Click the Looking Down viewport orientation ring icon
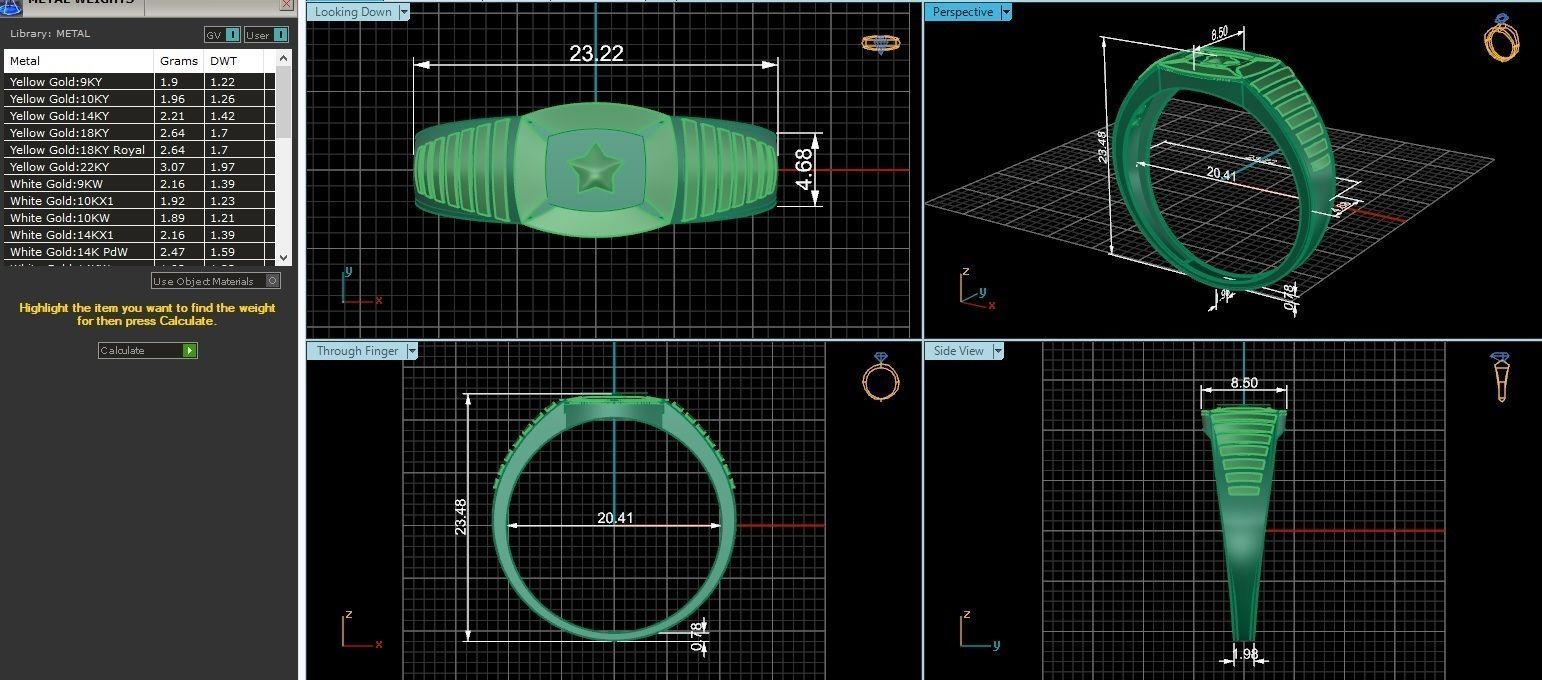 coord(880,44)
